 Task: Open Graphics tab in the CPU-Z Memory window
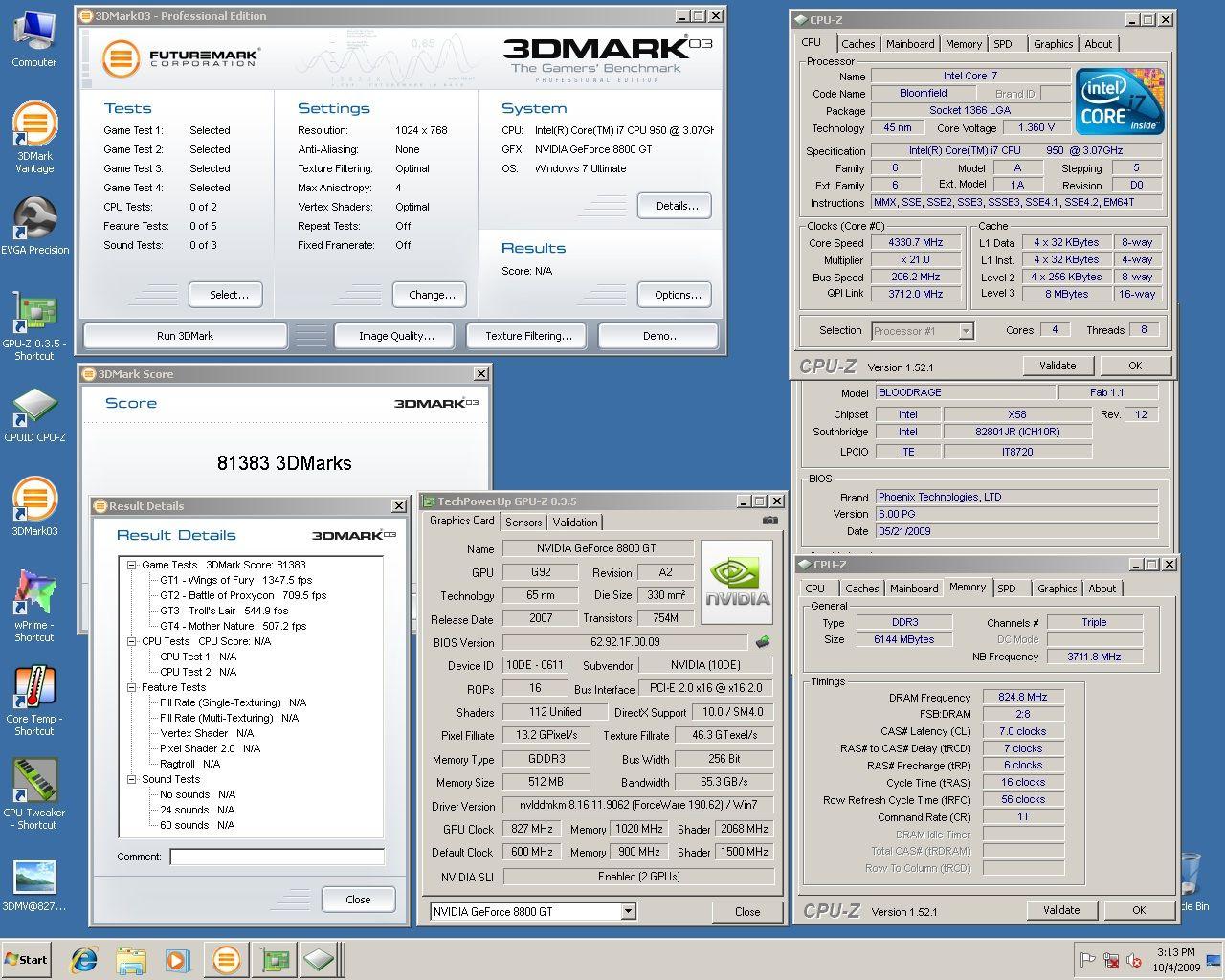1058,589
